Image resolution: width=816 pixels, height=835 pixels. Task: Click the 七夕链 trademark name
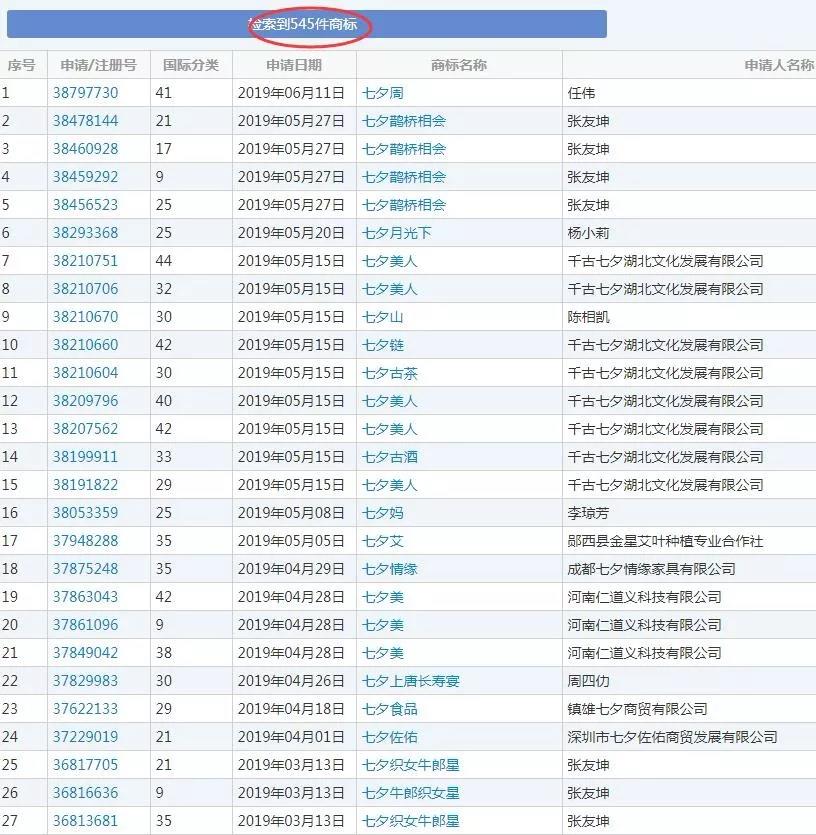click(x=383, y=344)
